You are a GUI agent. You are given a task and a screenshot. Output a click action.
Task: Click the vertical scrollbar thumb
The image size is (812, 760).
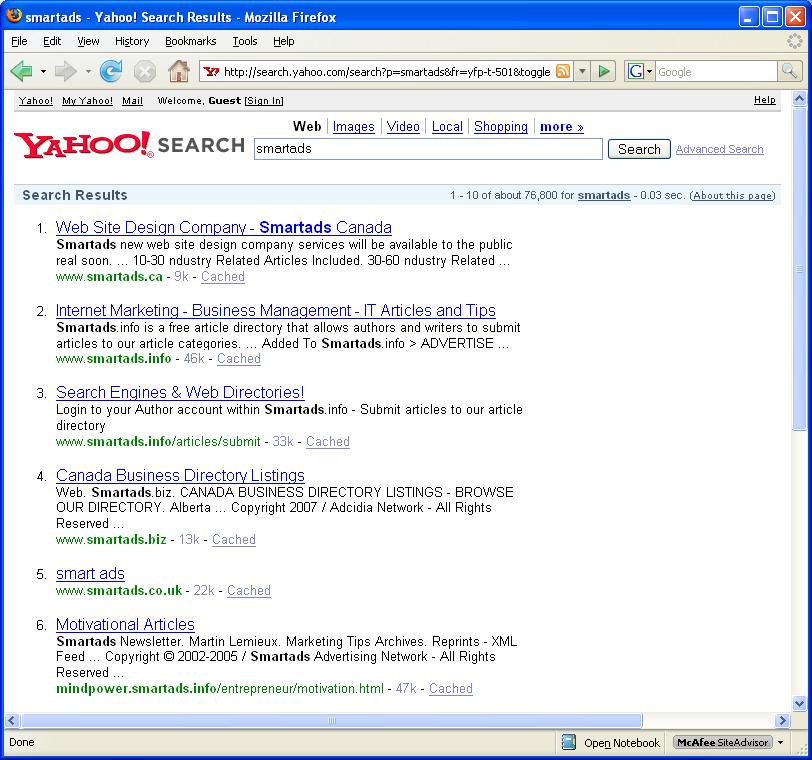tap(799, 268)
